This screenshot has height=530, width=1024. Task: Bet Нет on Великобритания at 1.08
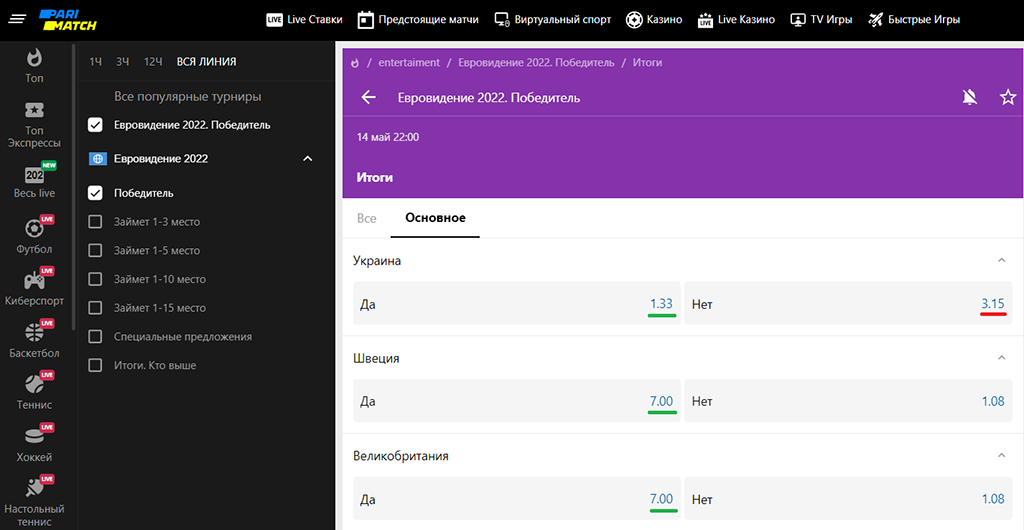click(x=848, y=499)
